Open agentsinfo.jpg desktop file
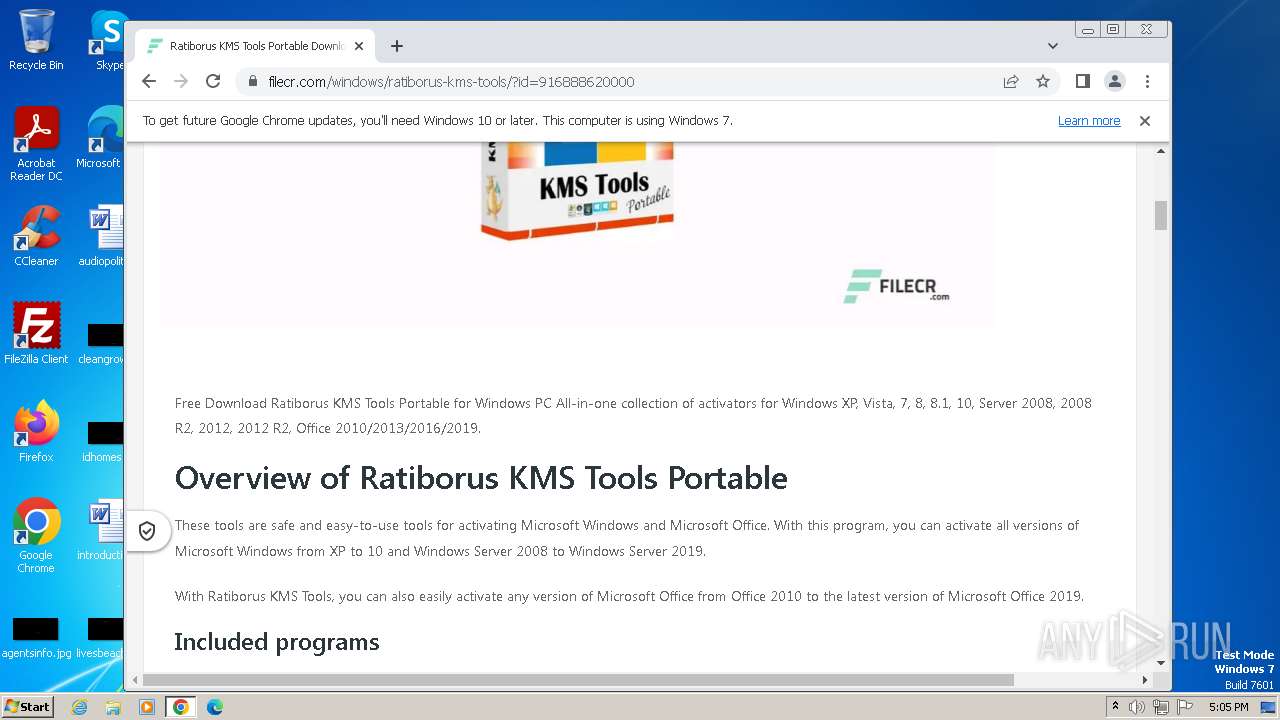The width and height of the screenshot is (1280, 720). [36, 638]
